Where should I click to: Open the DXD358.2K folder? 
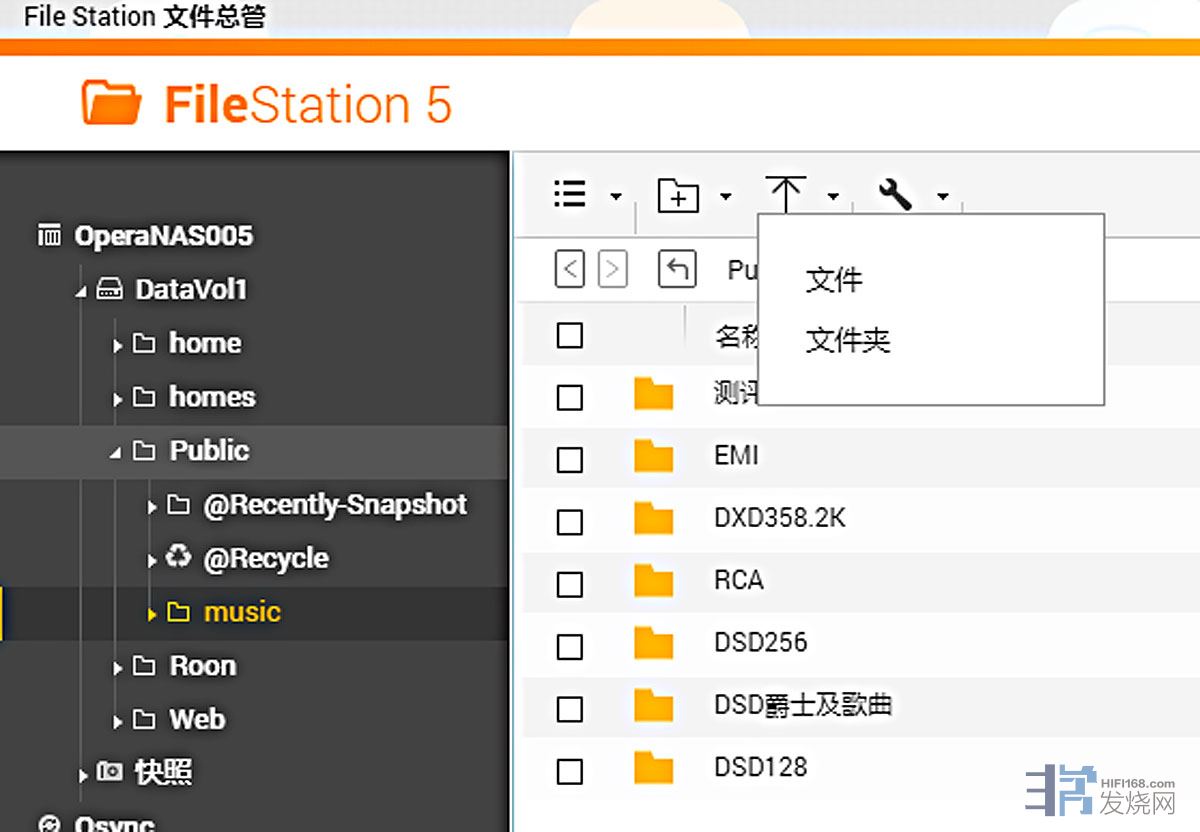(780, 518)
